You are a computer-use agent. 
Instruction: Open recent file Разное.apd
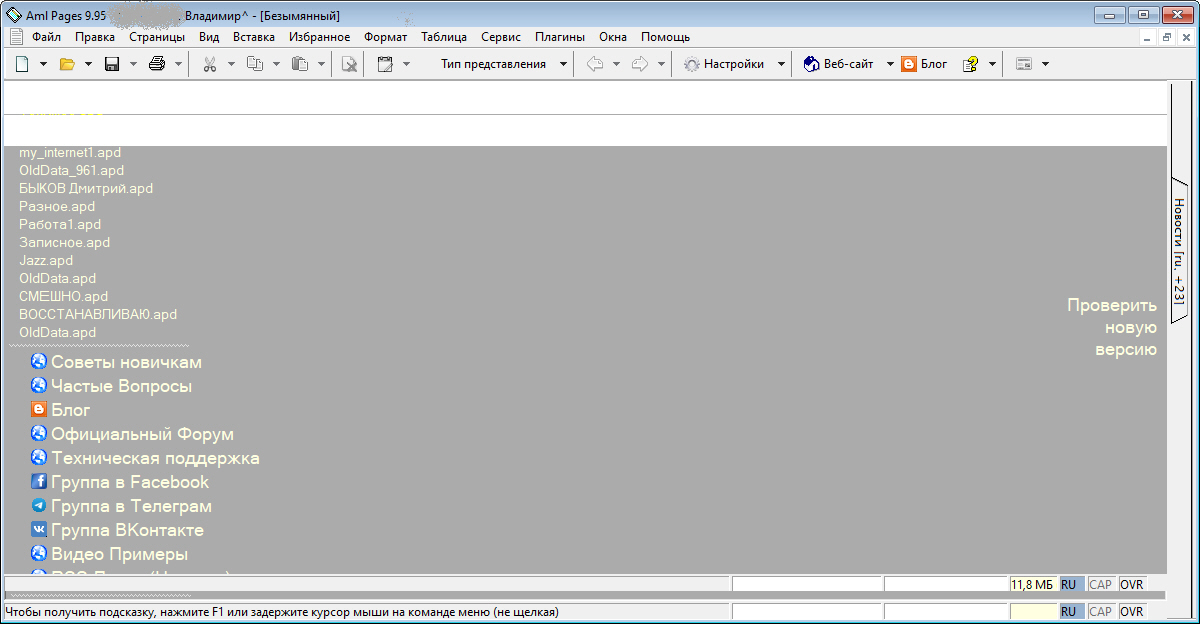coord(57,206)
